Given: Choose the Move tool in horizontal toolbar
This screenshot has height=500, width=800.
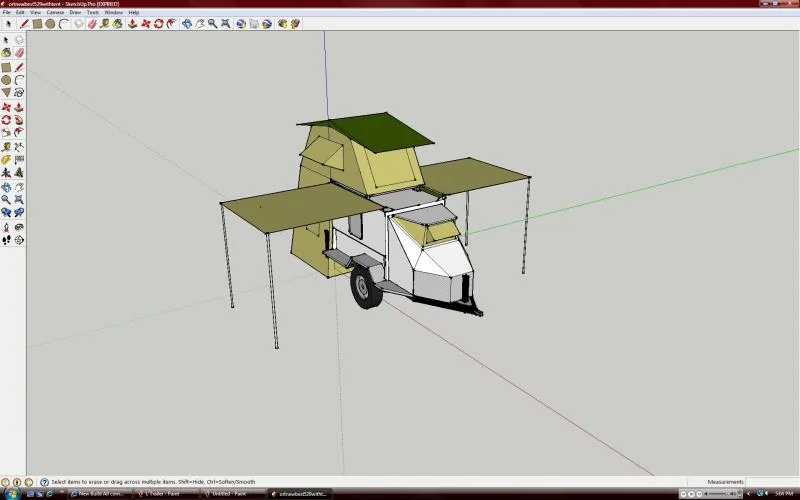Looking at the screenshot, I should [x=145, y=24].
